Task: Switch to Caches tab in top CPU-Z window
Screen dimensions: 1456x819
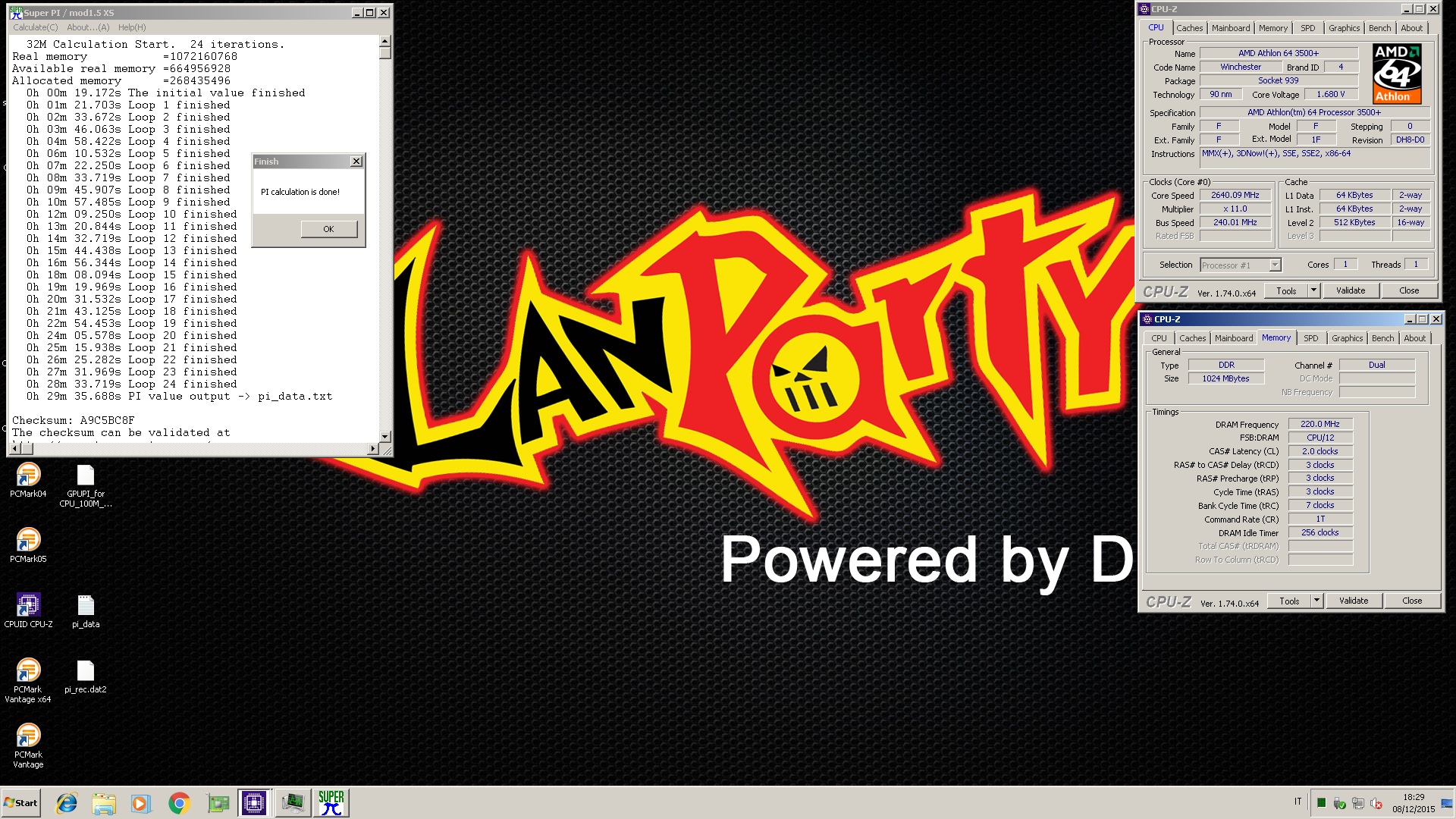Action: click(x=1190, y=28)
